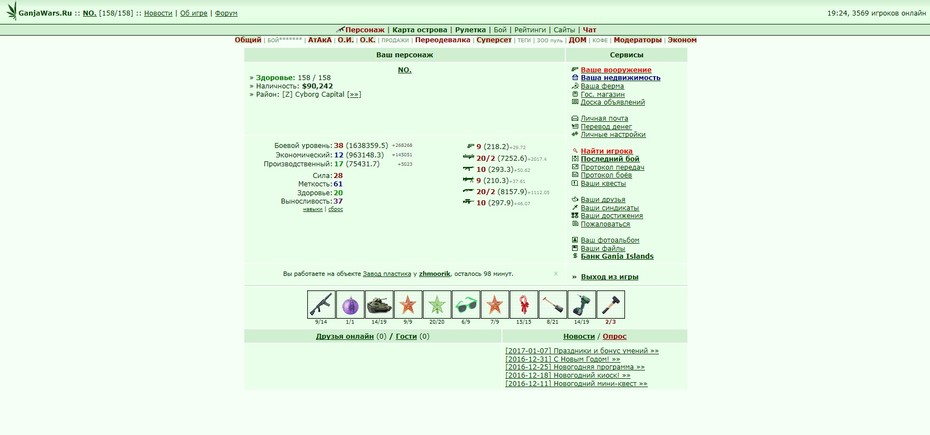Select the sledgehammer item marked 2/3
The image size is (930, 435).
(x=611, y=304)
